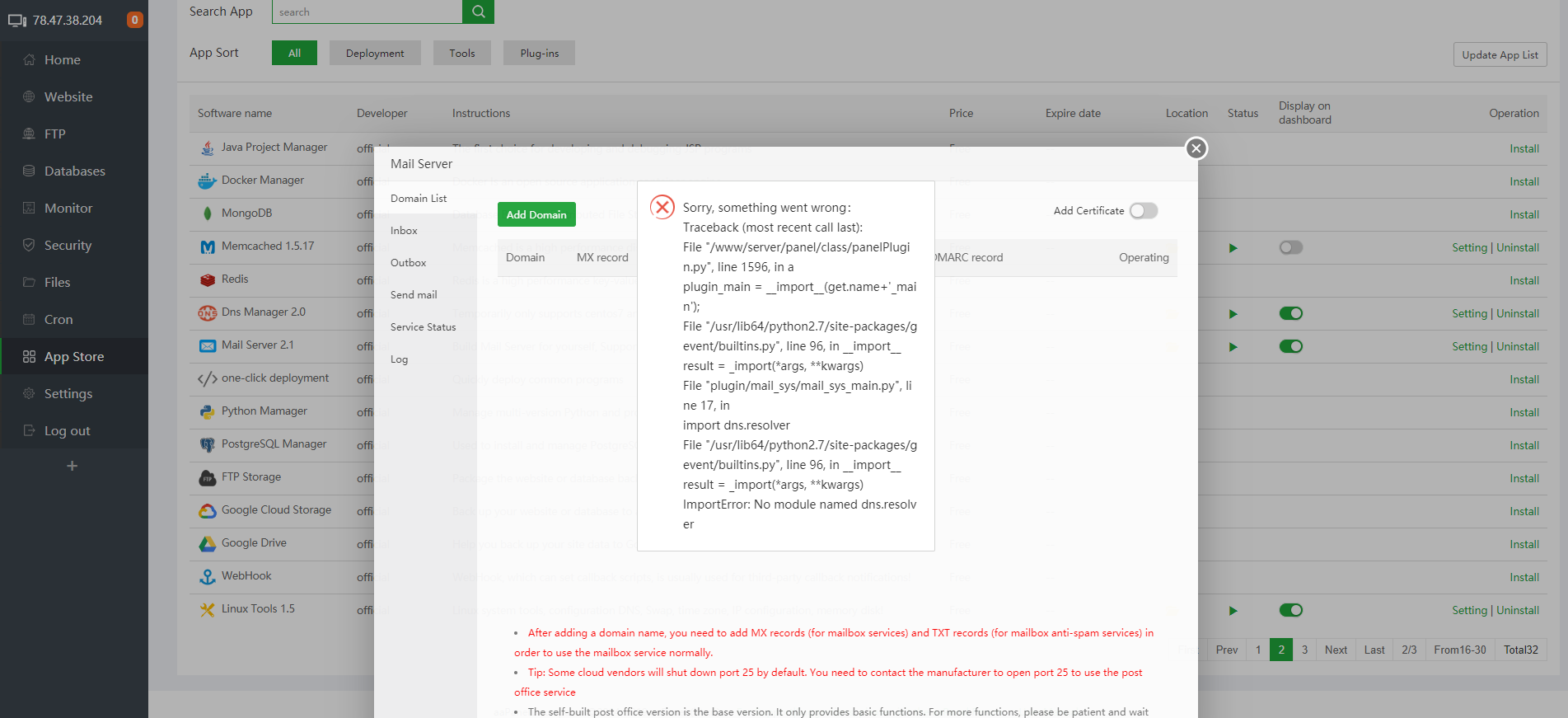Click the message count badge
The image size is (1568, 718).
(134, 20)
